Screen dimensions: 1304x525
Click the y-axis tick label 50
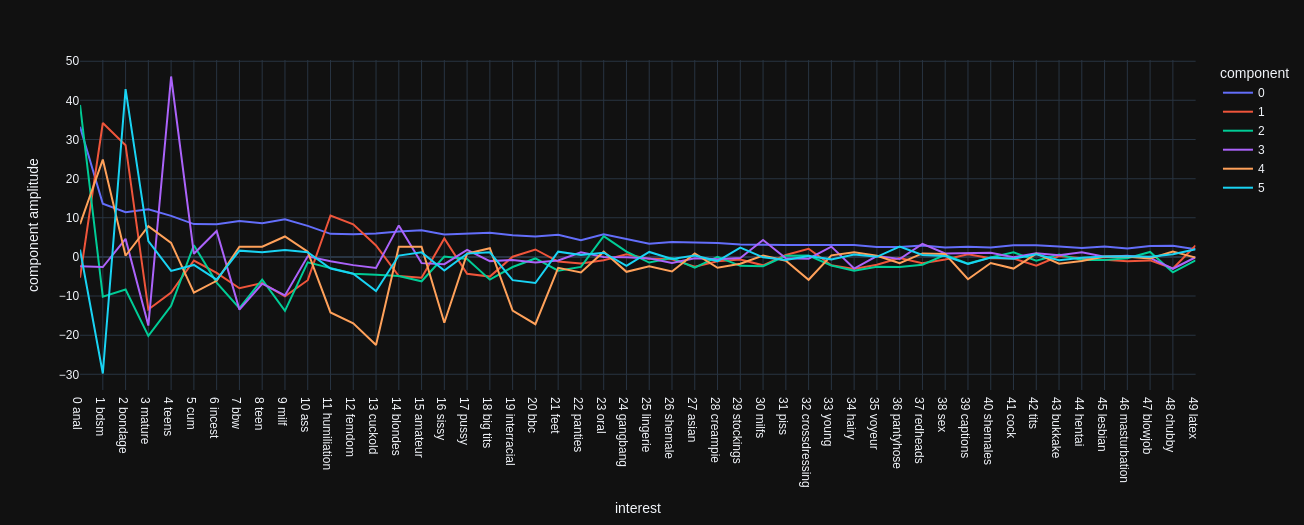click(x=72, y=61)
